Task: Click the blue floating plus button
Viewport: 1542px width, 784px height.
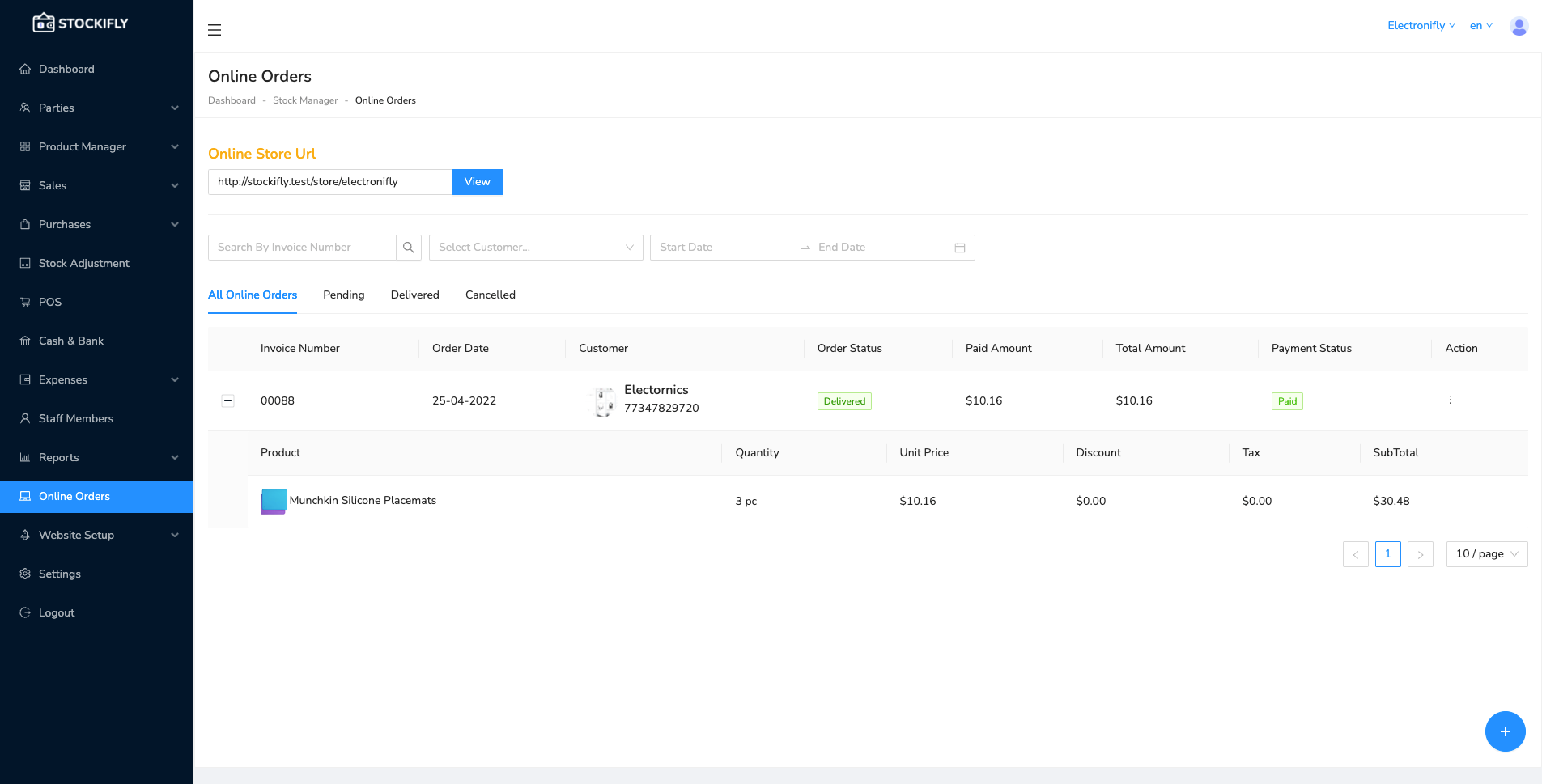Action: [x=1505, y=731]
